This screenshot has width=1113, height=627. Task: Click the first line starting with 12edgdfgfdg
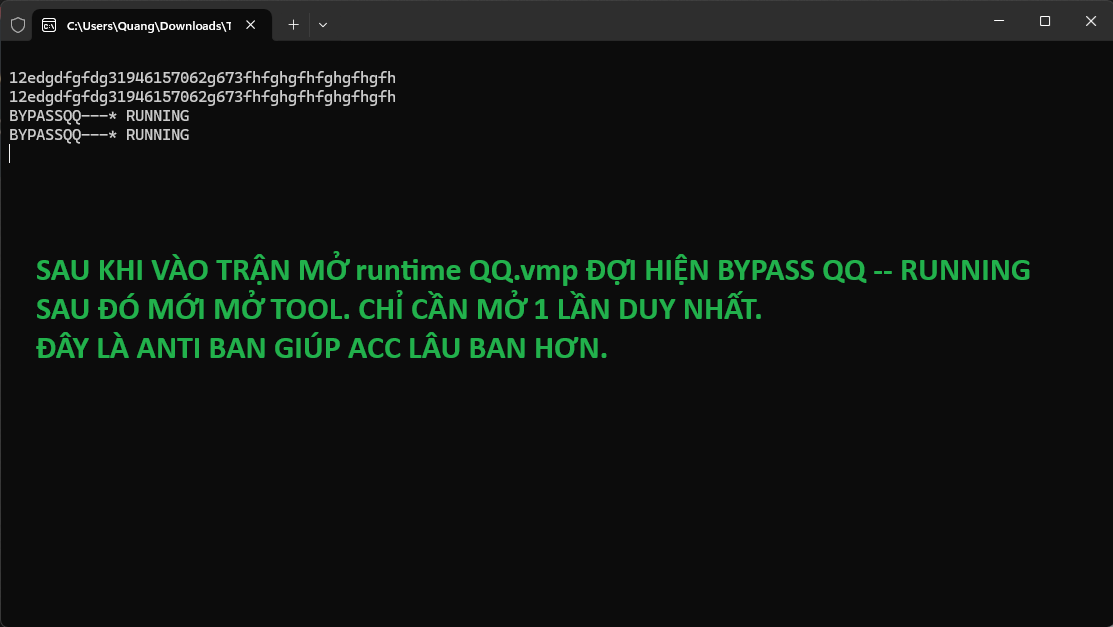(202, 78)
